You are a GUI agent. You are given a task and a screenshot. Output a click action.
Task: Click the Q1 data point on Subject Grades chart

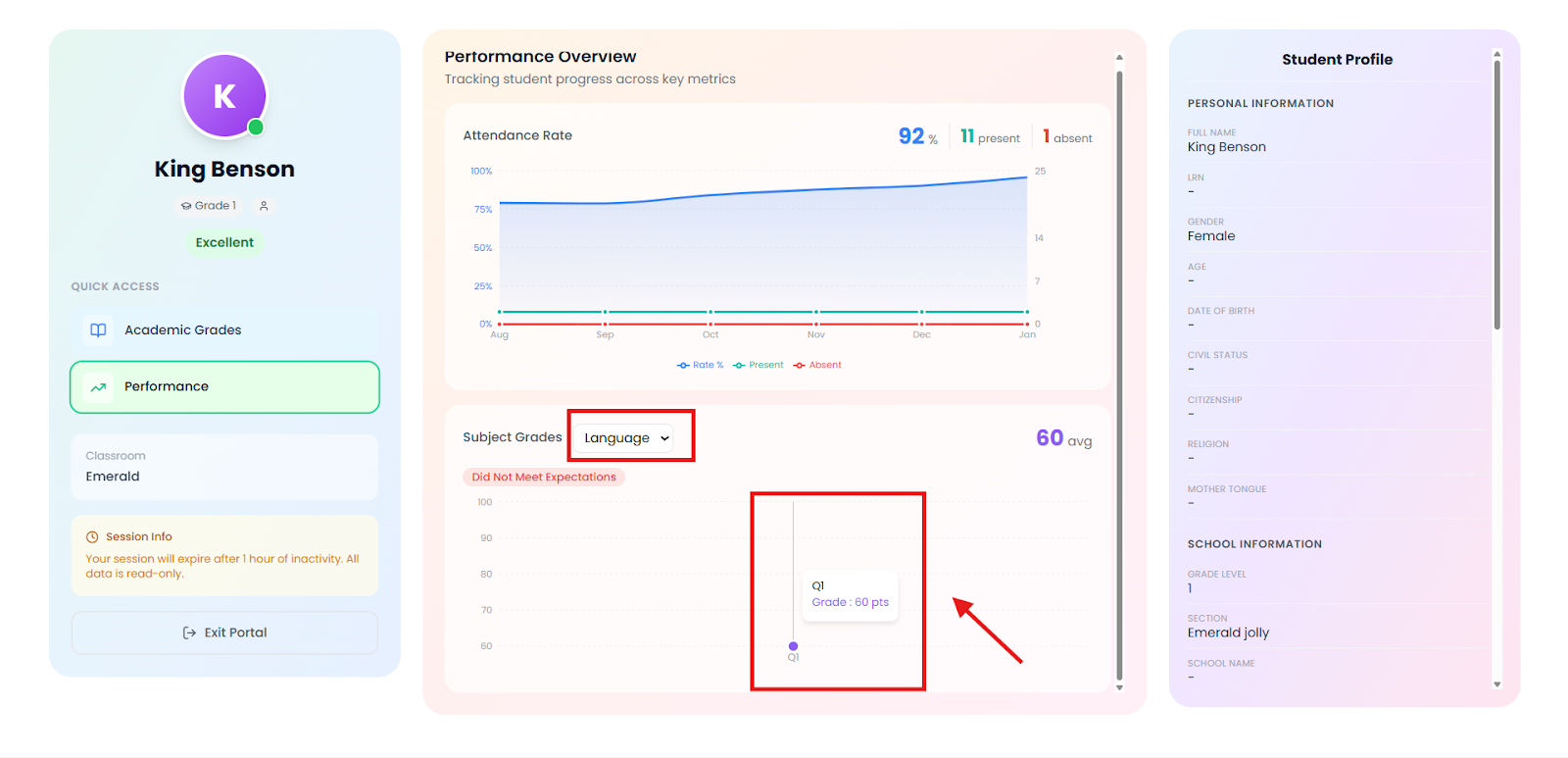[793, 646]
